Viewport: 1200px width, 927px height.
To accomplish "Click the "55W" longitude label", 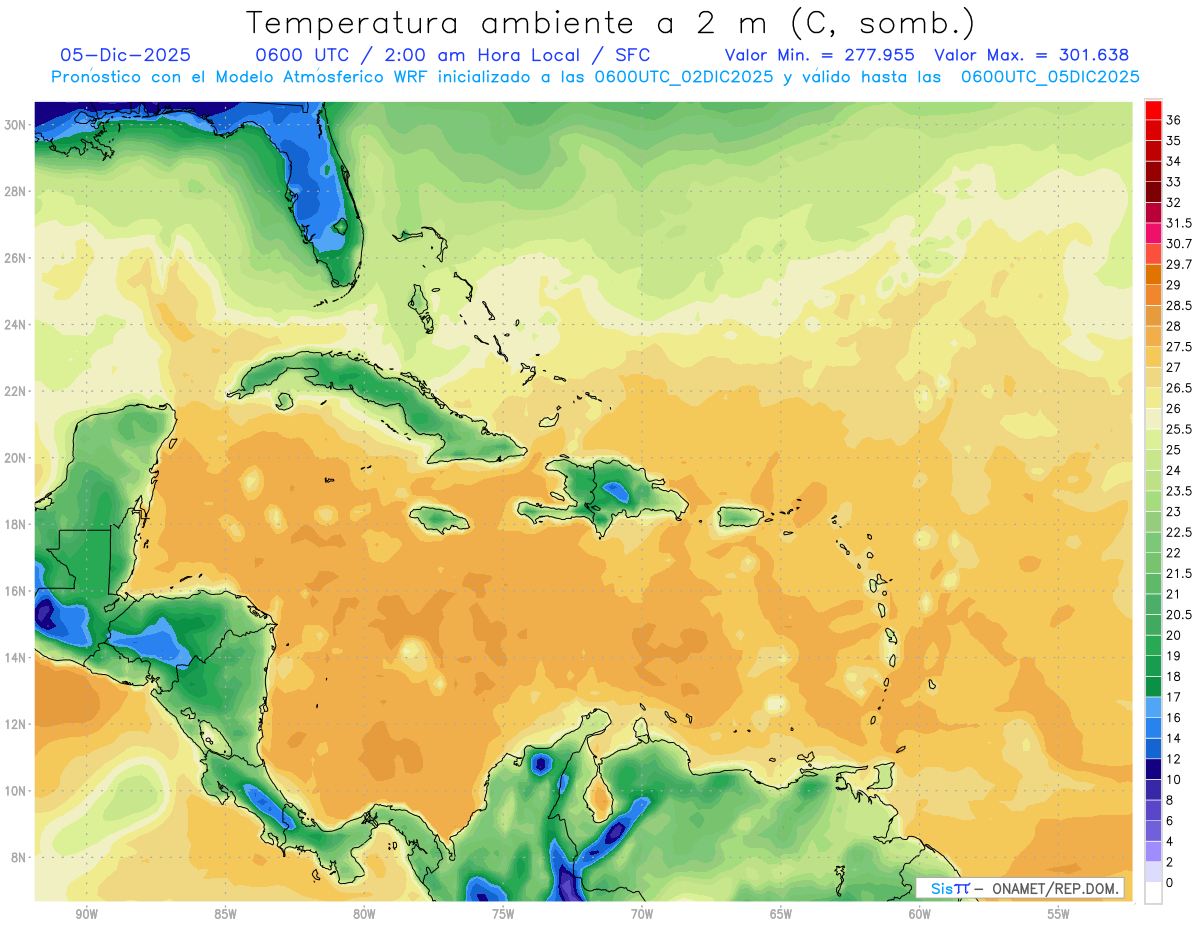I will 1059,914.
